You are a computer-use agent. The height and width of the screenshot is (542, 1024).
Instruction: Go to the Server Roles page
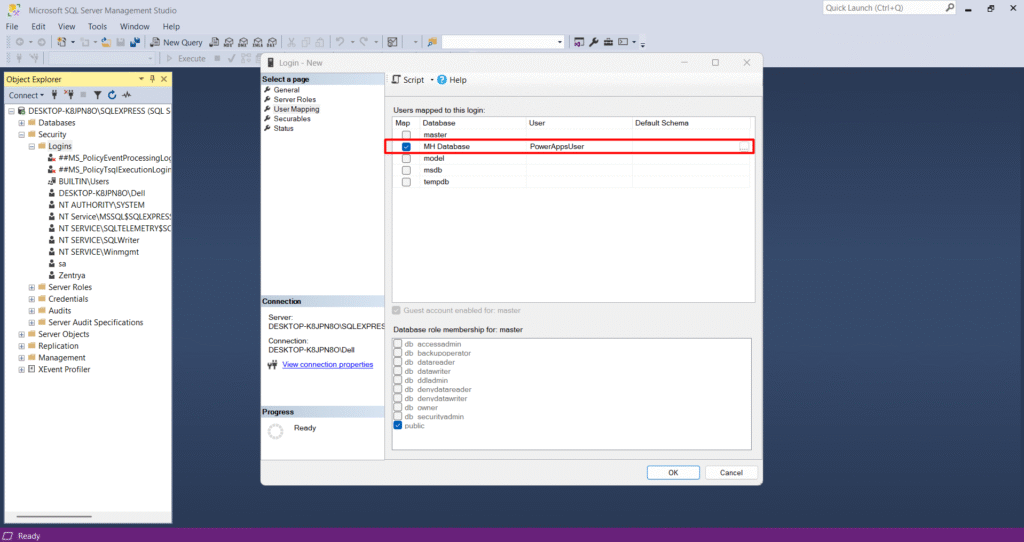click(x=294, y=100)
